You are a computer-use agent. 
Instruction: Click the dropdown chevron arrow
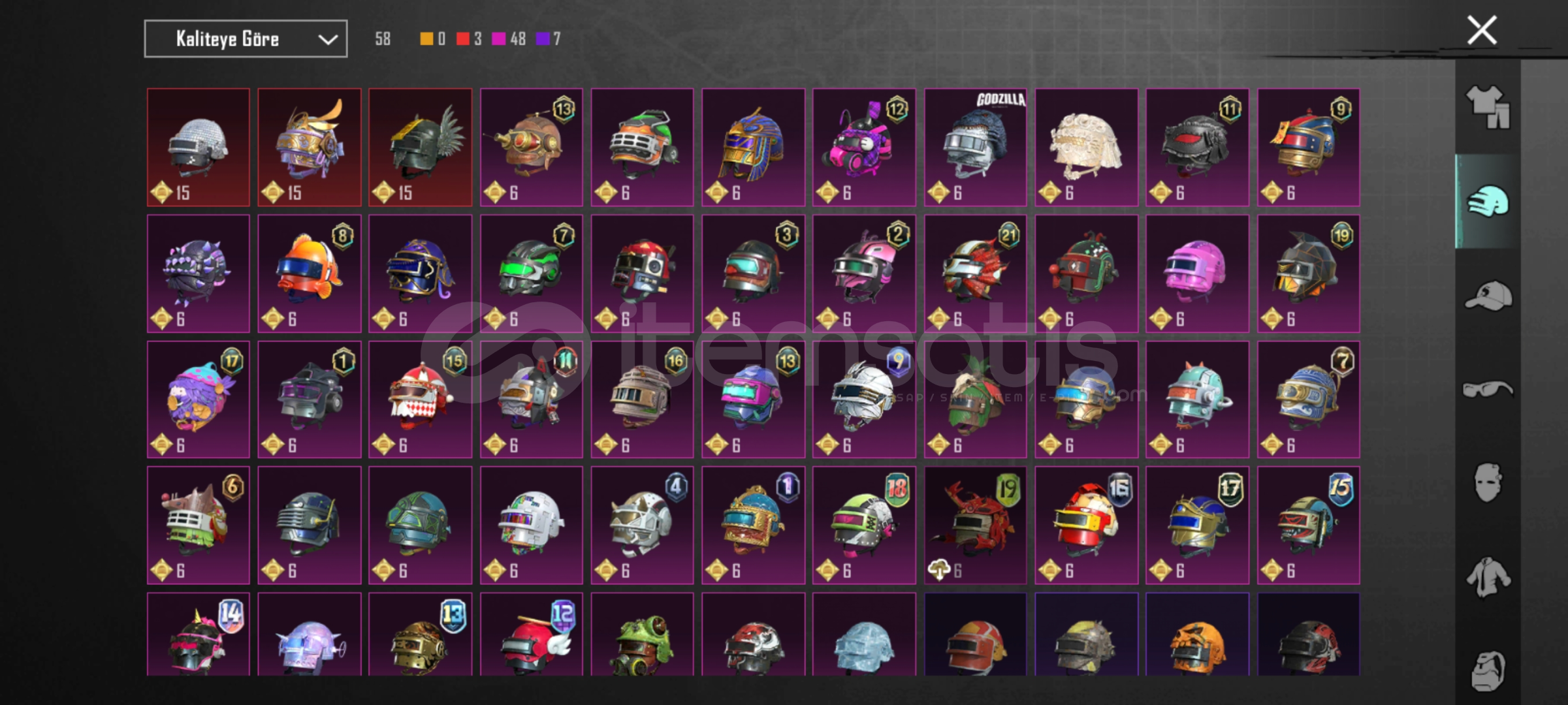(328, 40)
